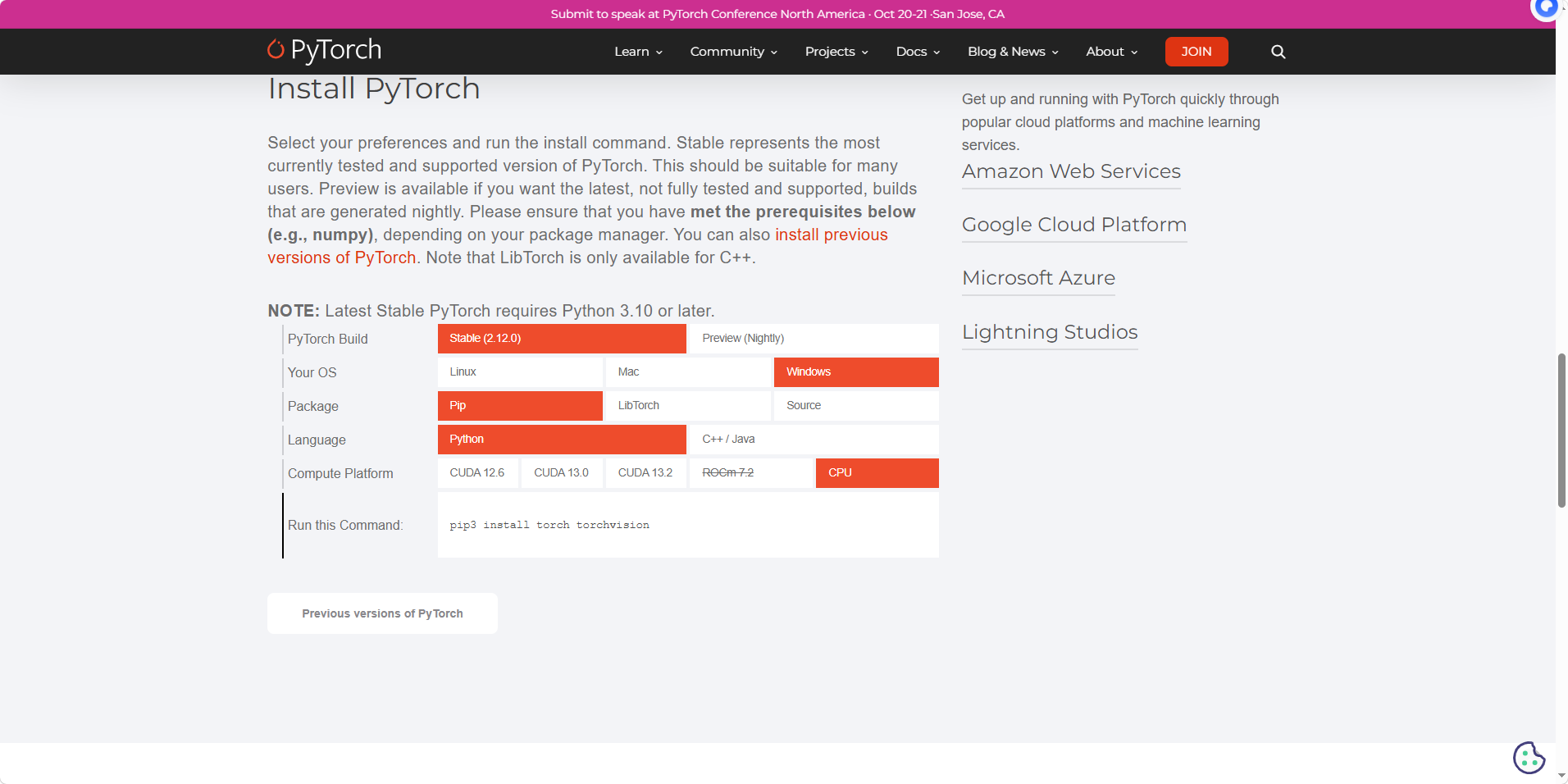Open the site search magnifier icon
1568x784 pixels.
point(1278,52)
